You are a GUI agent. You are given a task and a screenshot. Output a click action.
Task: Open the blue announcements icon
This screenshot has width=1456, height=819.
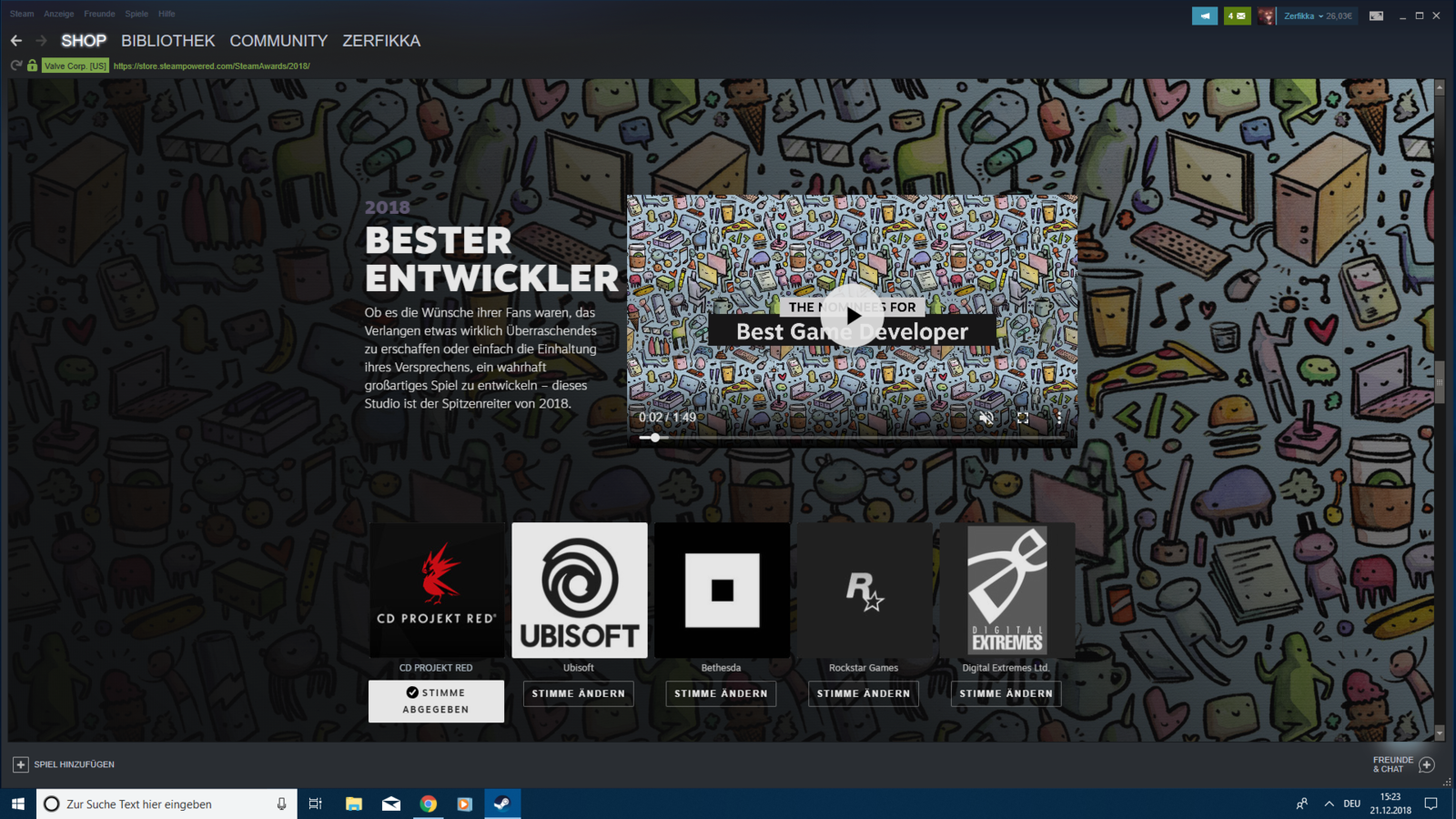pyautogui.click(x=1205, y=15)
